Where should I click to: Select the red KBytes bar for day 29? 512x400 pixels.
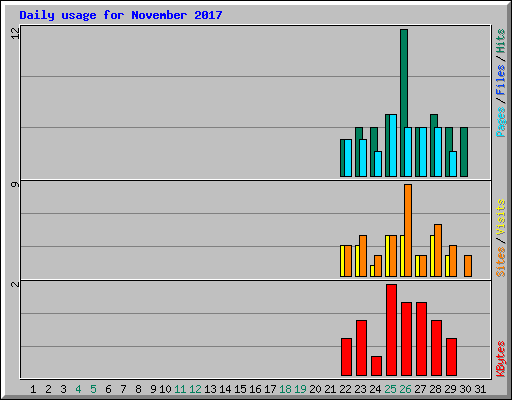(x=451, y=357)
